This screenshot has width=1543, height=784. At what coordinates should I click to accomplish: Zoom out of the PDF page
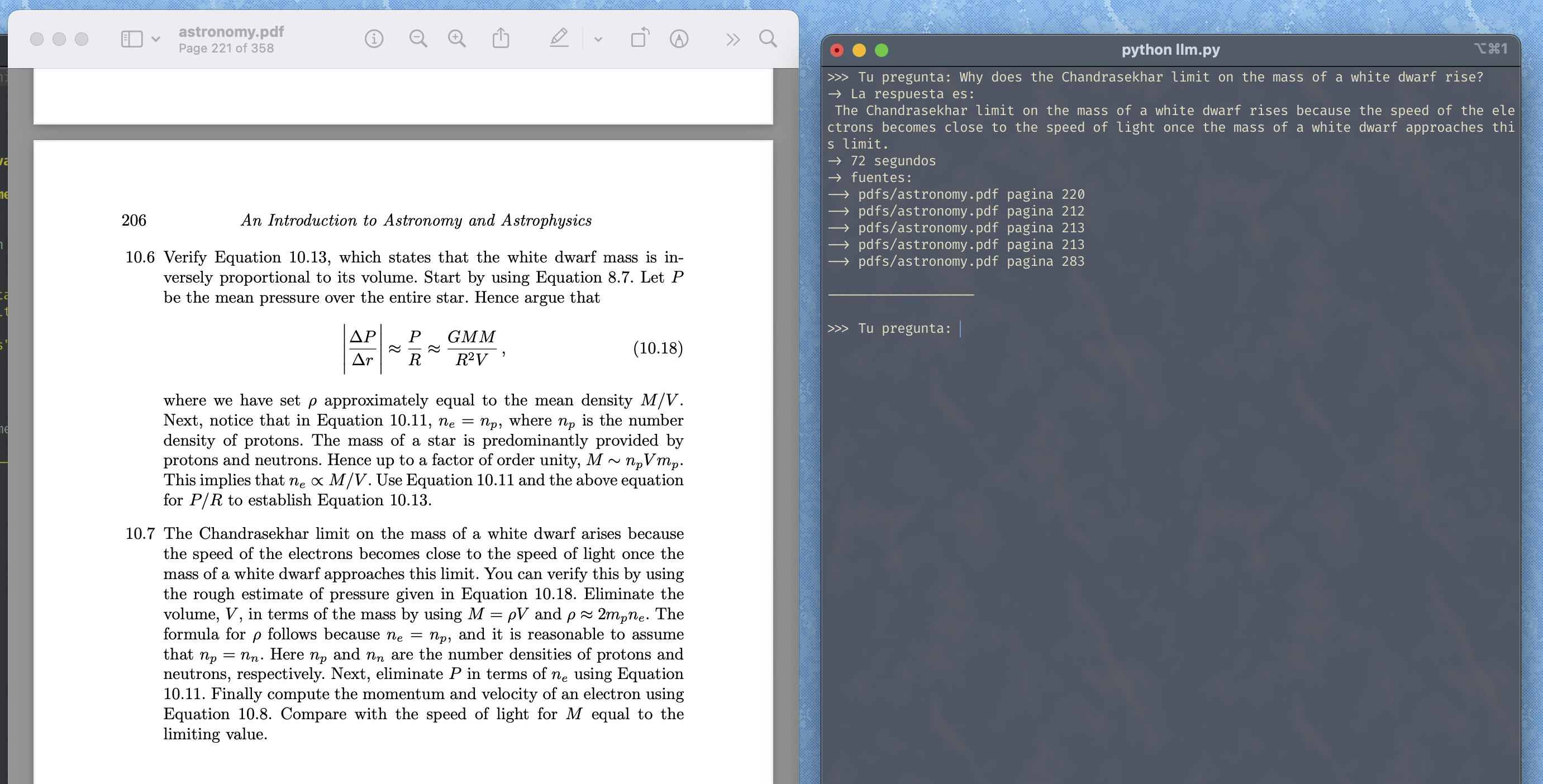pos(417,39)
